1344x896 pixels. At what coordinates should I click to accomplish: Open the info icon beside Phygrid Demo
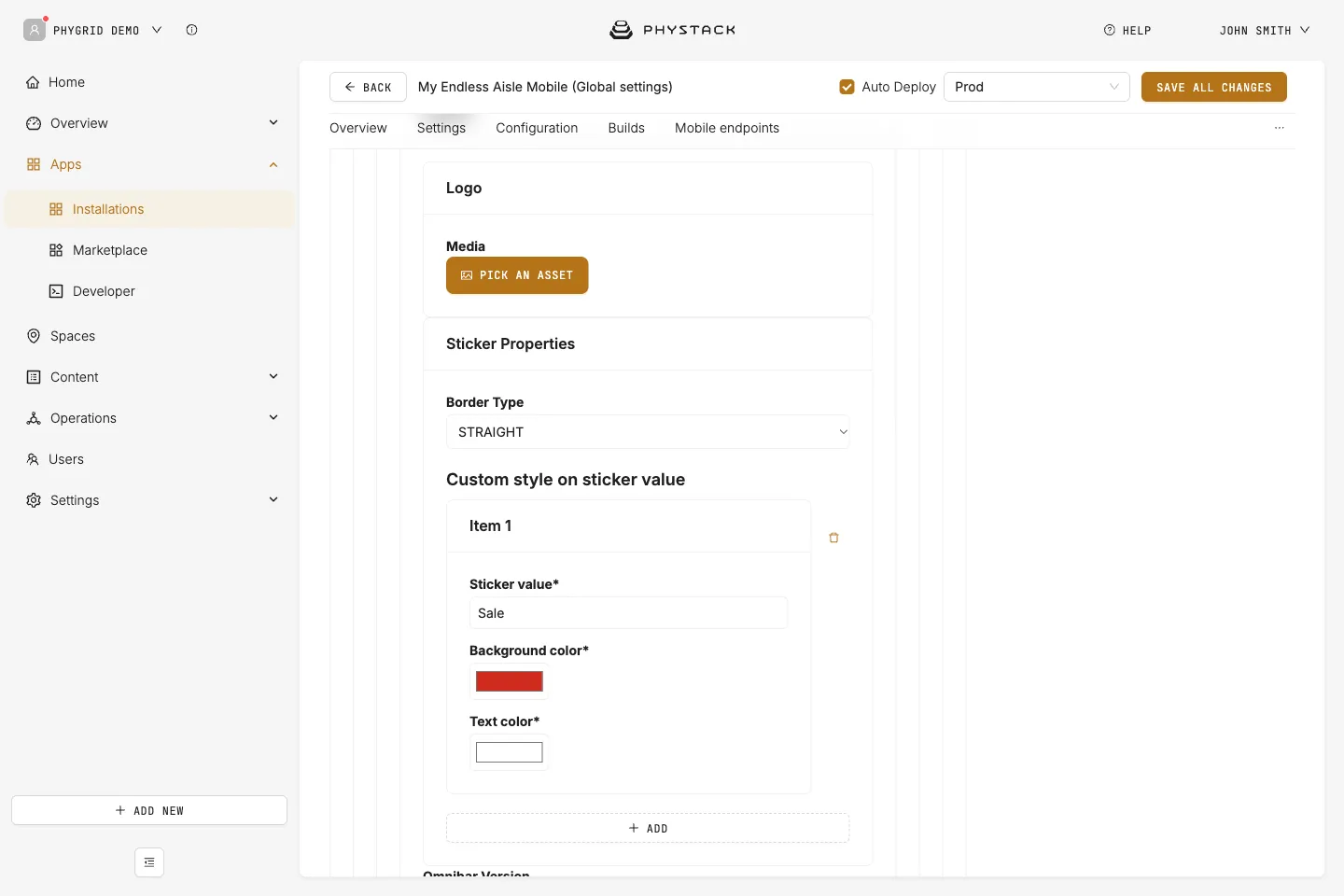[191, 30]
